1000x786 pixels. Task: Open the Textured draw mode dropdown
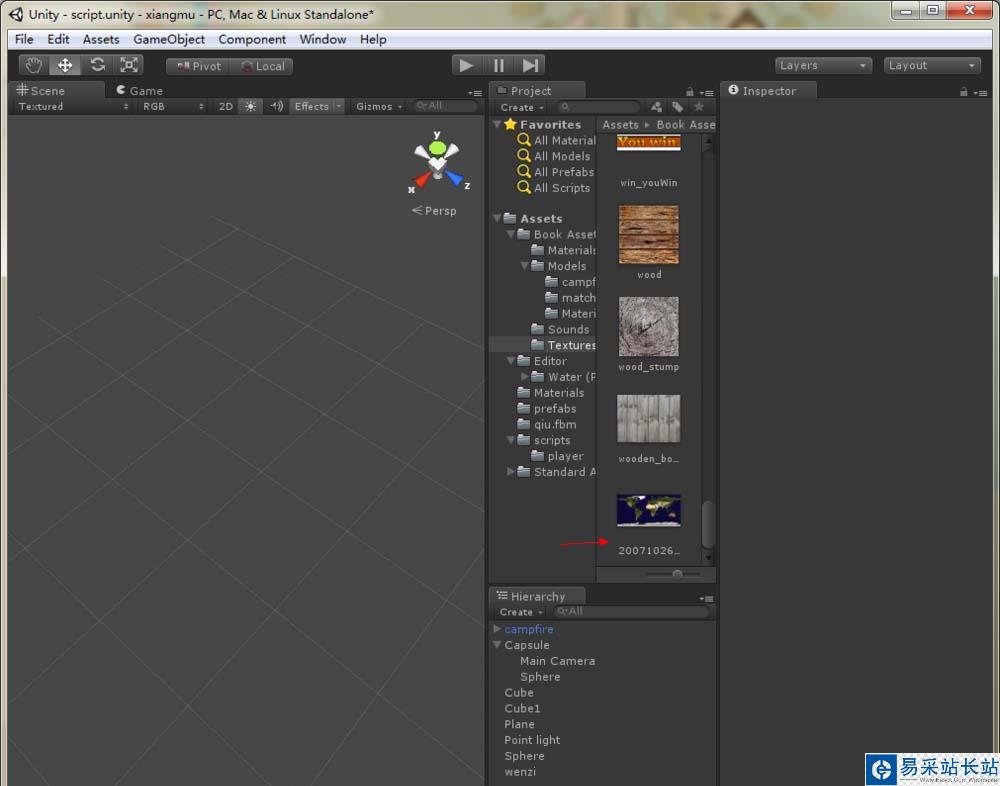pyautogui.click(x=73, y=107)
